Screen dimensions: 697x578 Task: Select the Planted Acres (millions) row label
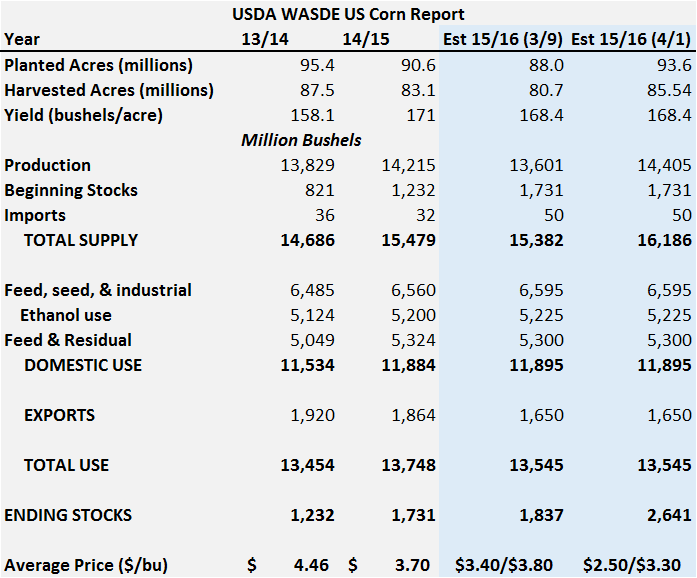98,65
